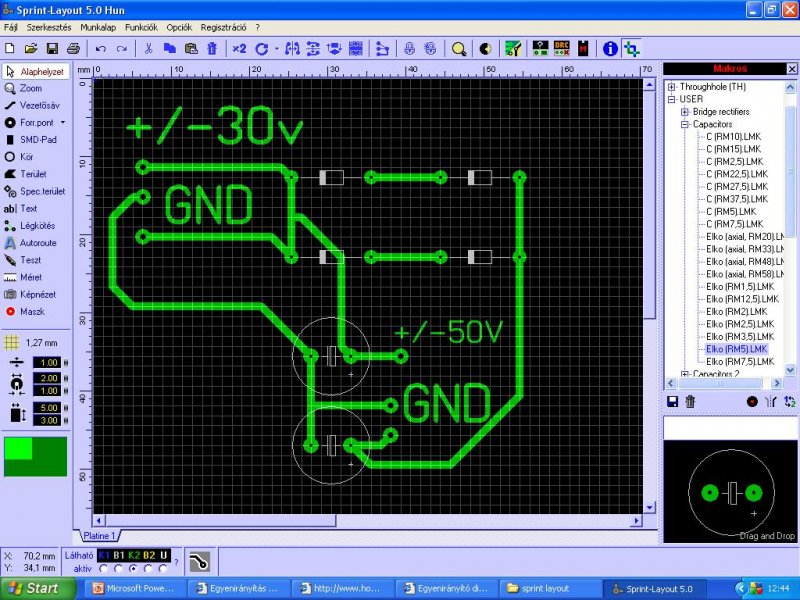The image size is (800, 600).
Task: Open the Opciók menu
Action: click(179, 28)
